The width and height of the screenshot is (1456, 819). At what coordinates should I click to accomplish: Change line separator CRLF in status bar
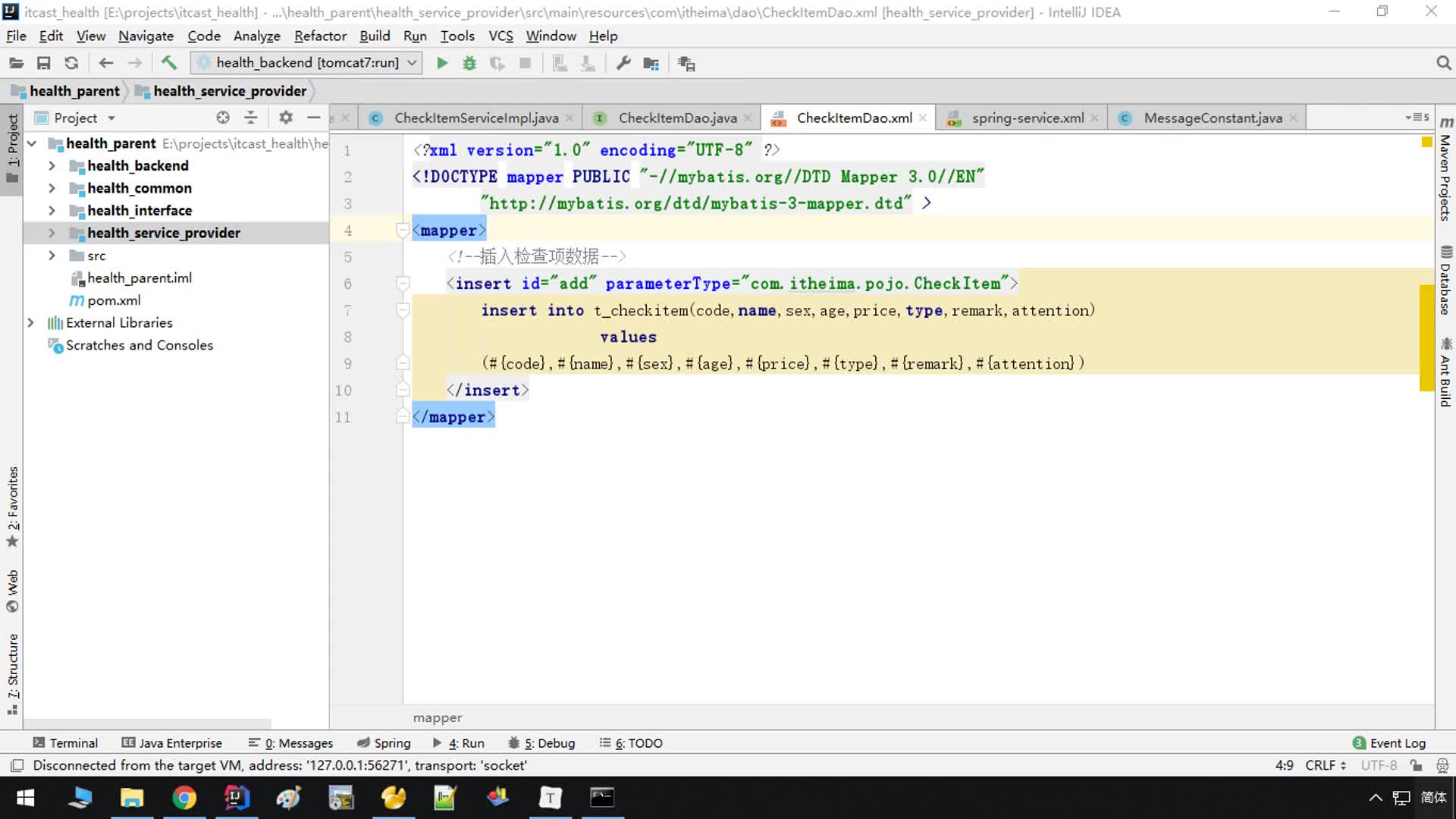(1326, 765)
